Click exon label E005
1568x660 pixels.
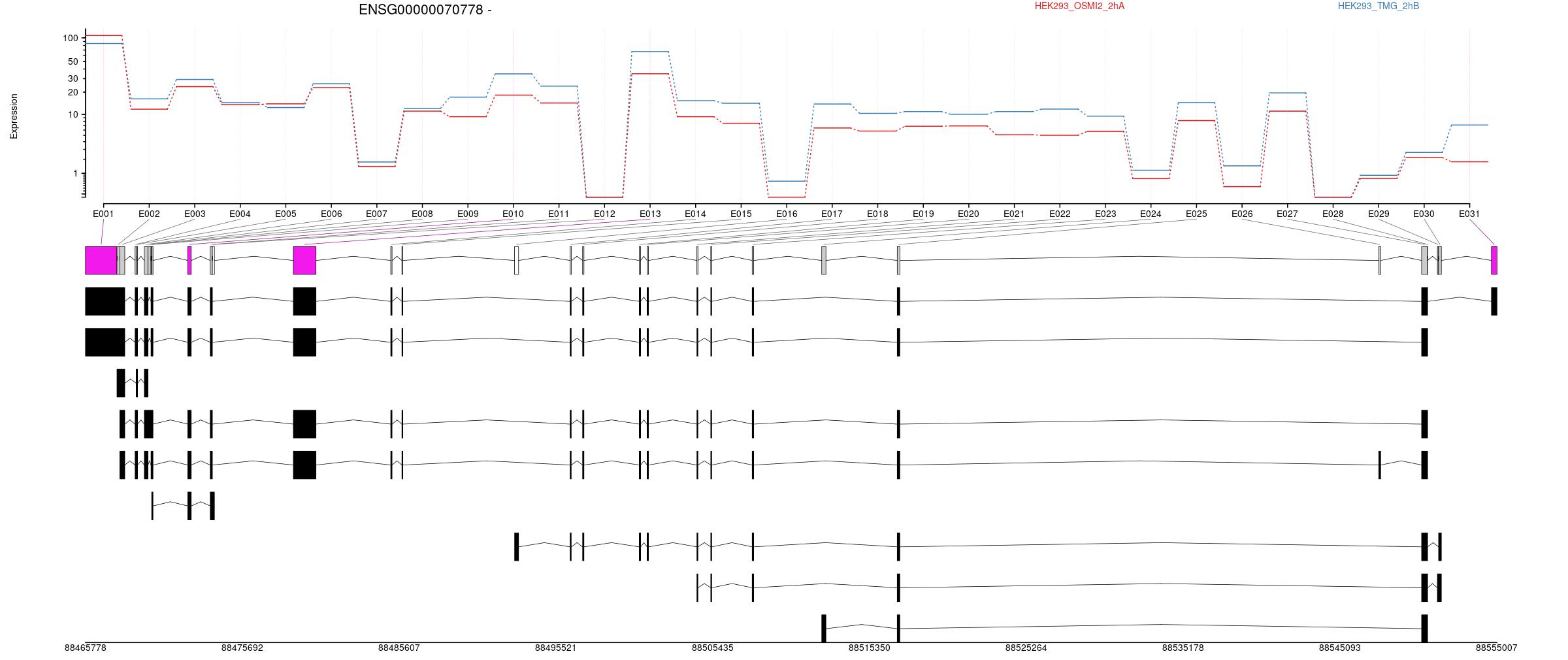(286, 214)
